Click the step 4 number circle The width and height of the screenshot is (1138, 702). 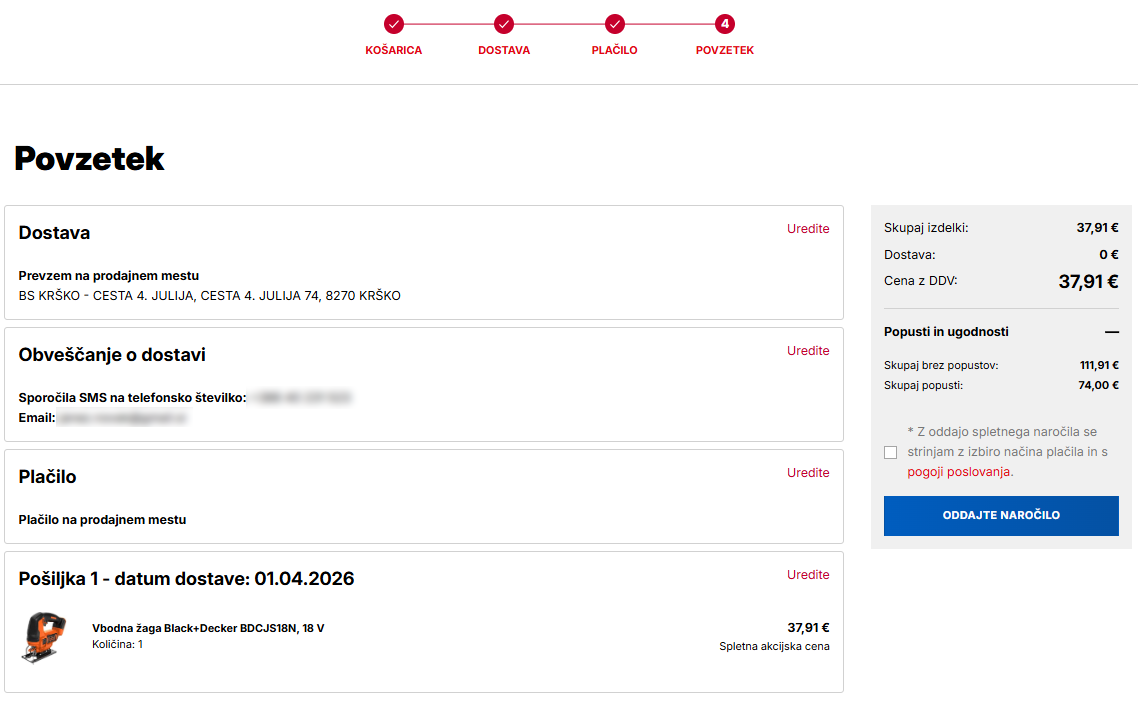pyautogui.click(x=725, y=24)
